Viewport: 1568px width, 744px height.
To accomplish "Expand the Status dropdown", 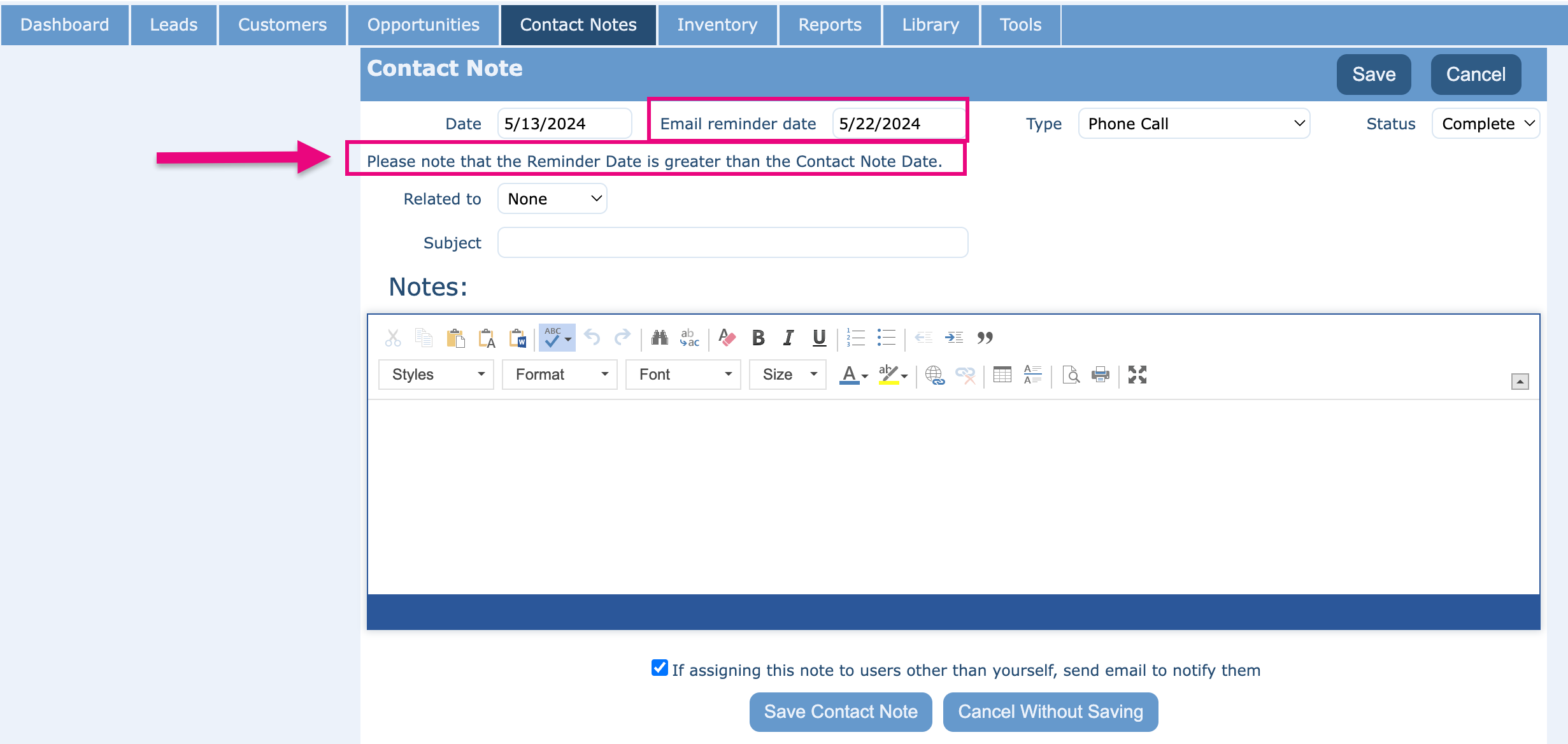I will tap(1485, 124).
